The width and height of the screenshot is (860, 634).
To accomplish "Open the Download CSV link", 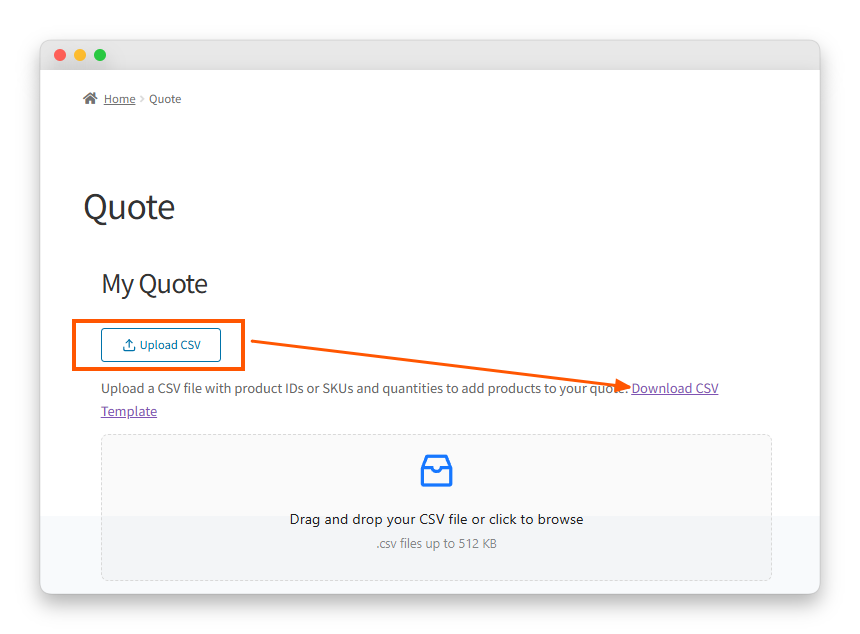I will pyautogui.click(x=674, y=388).
